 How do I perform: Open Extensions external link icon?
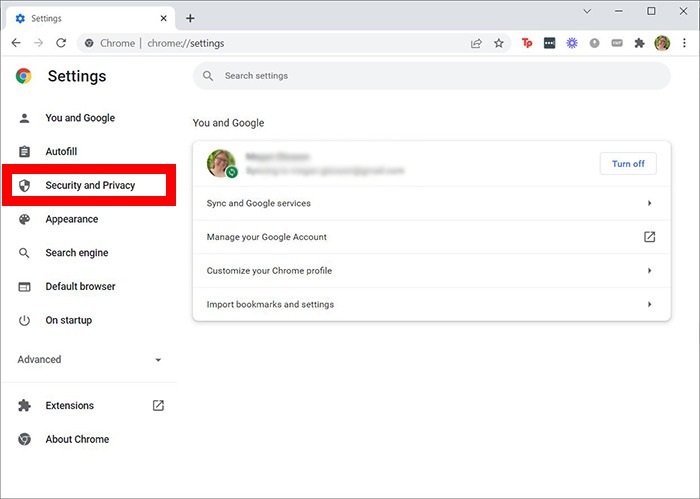[x=158, y=405]
